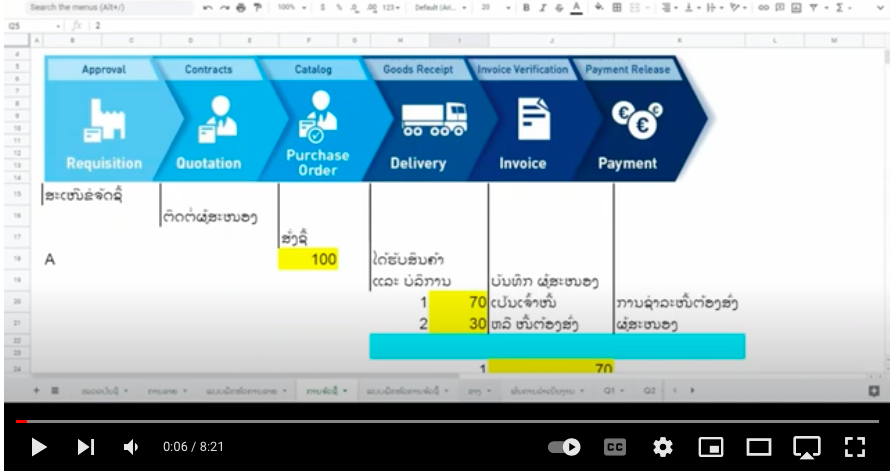Click the Filter funnel icon
This screenshot has height=473, width=890.
(x=813, y=7)
